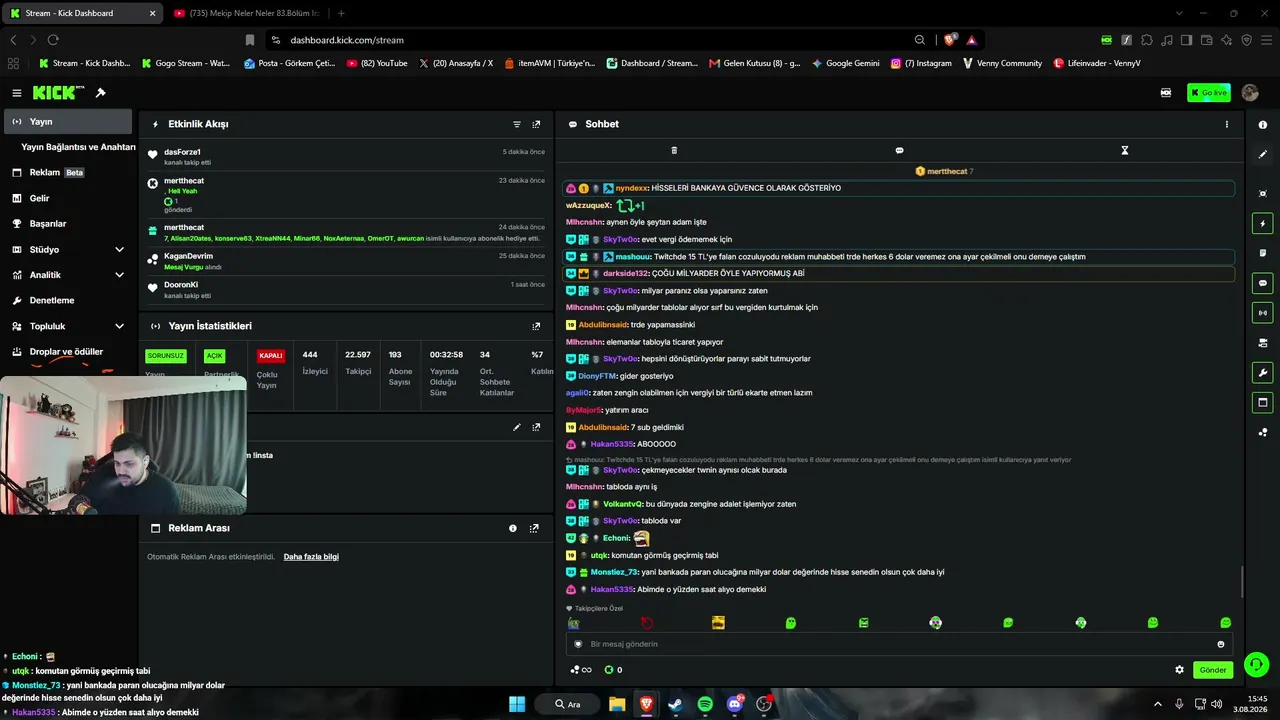
Task: Open Windows Start menu
Action: (x=517, y=704)
